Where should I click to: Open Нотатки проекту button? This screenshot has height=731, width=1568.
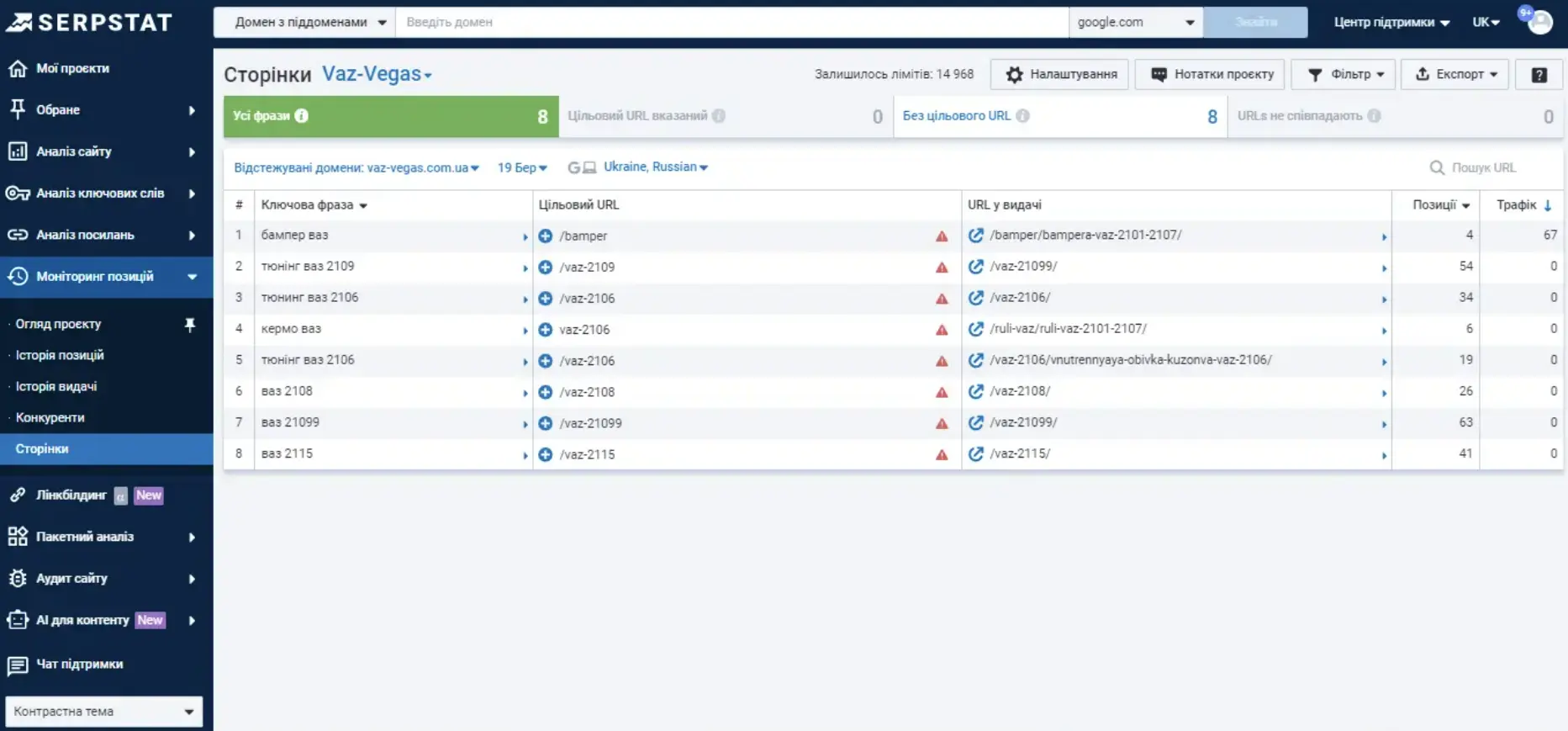click(1210, 75)
